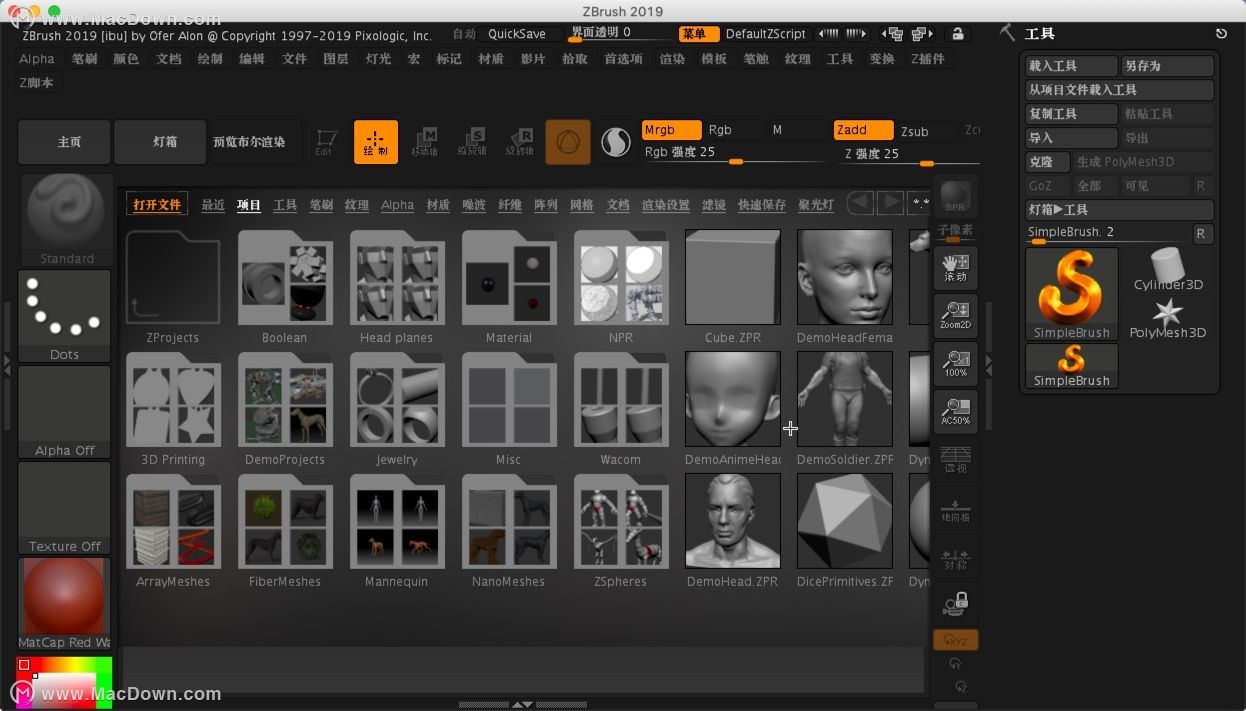Click the QuickSave button
Screen dimensions: 1246x711
coord(516,34)
